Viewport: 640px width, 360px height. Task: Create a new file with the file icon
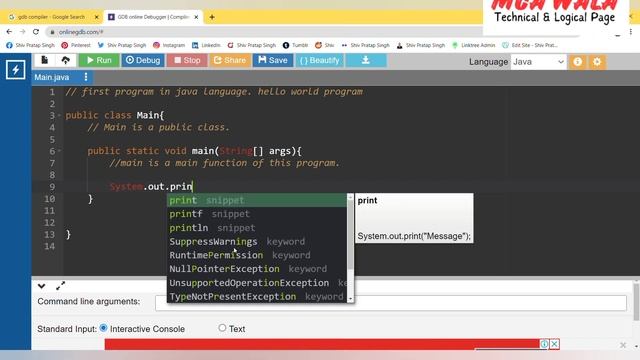click(x=44, y=60)
